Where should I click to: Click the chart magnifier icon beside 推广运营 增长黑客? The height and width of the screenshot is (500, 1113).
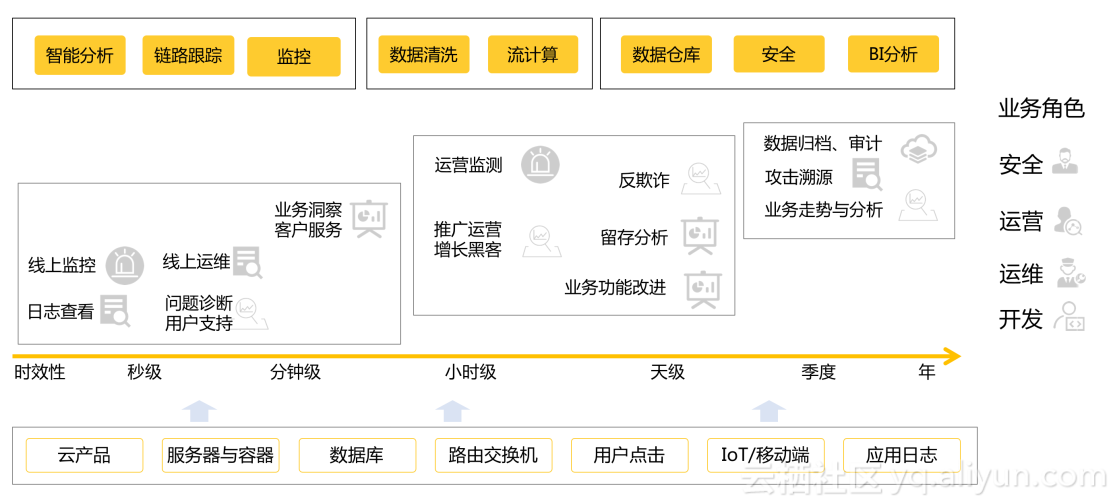[x=542, y=241]
